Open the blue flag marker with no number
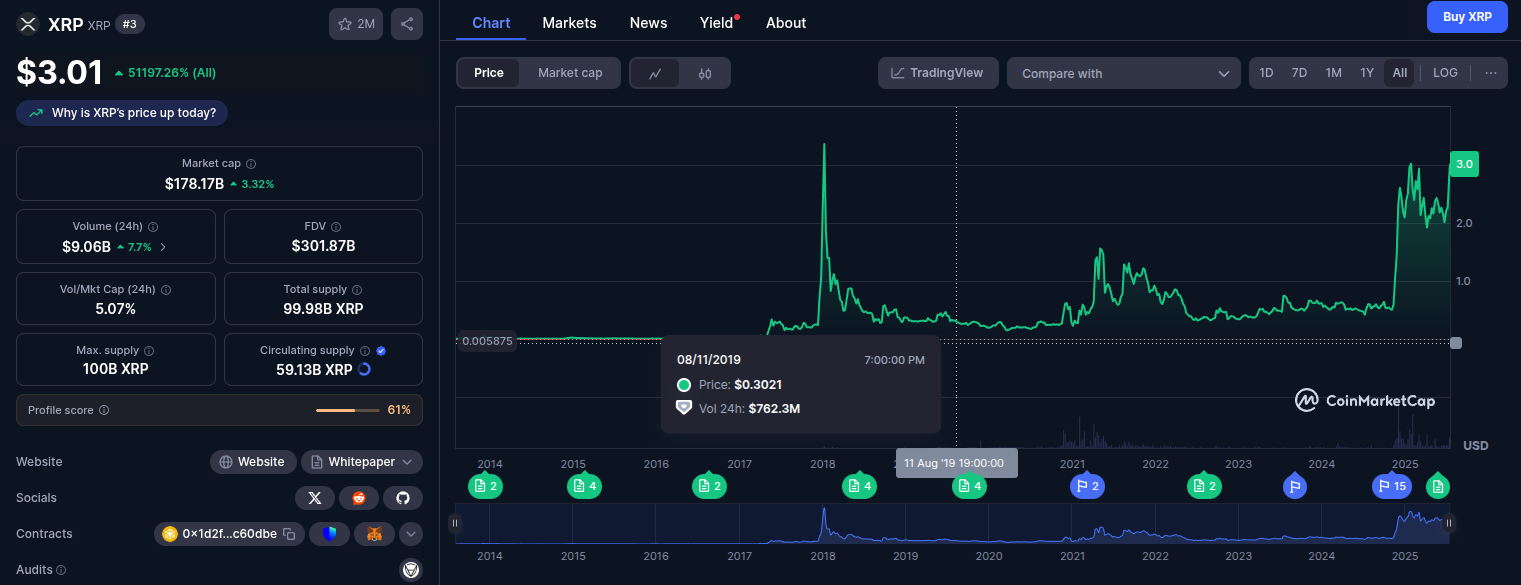The width and height of the screenshot is (1521, 585). pyautogui.click(x=1295, y=487)
